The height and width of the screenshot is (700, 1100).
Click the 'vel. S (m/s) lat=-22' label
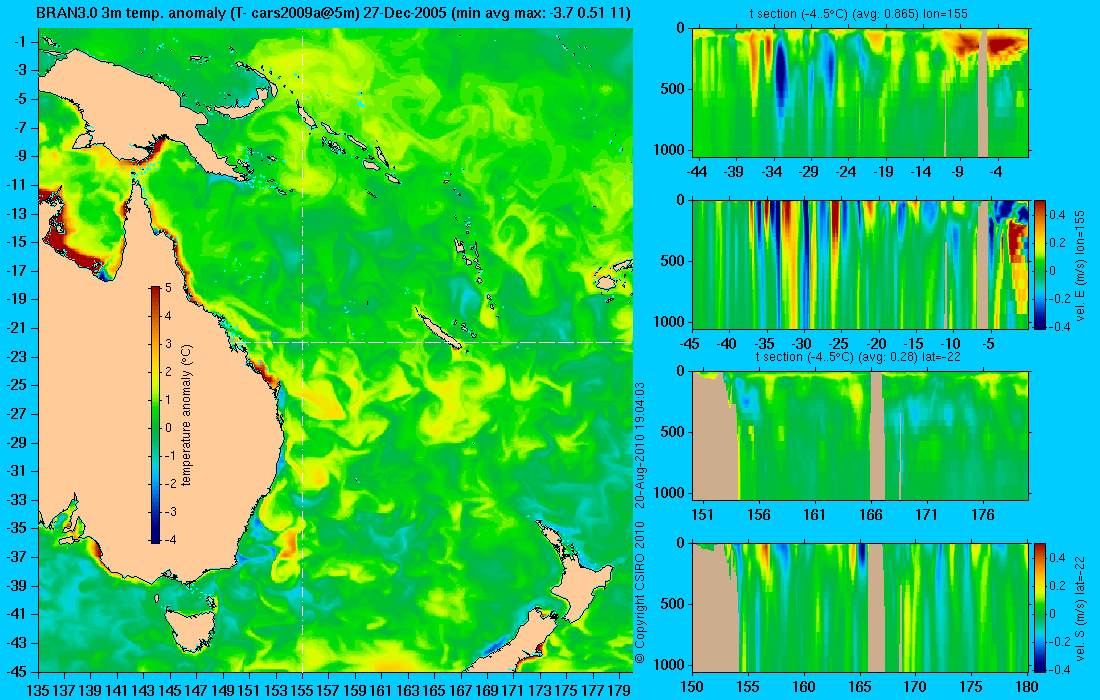(x=1080, y=607)
